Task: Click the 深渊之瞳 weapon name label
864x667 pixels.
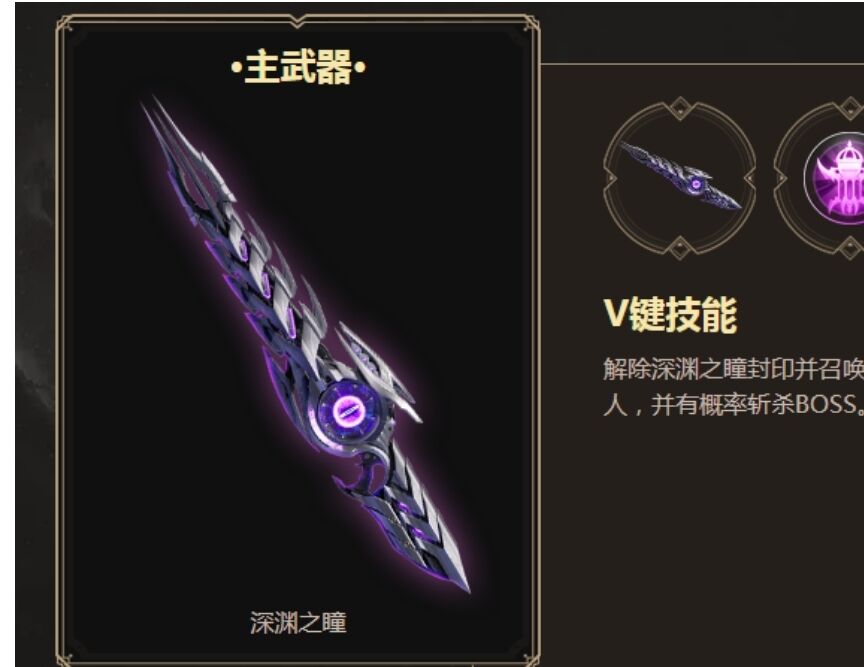Action: (x=298, y=622)
